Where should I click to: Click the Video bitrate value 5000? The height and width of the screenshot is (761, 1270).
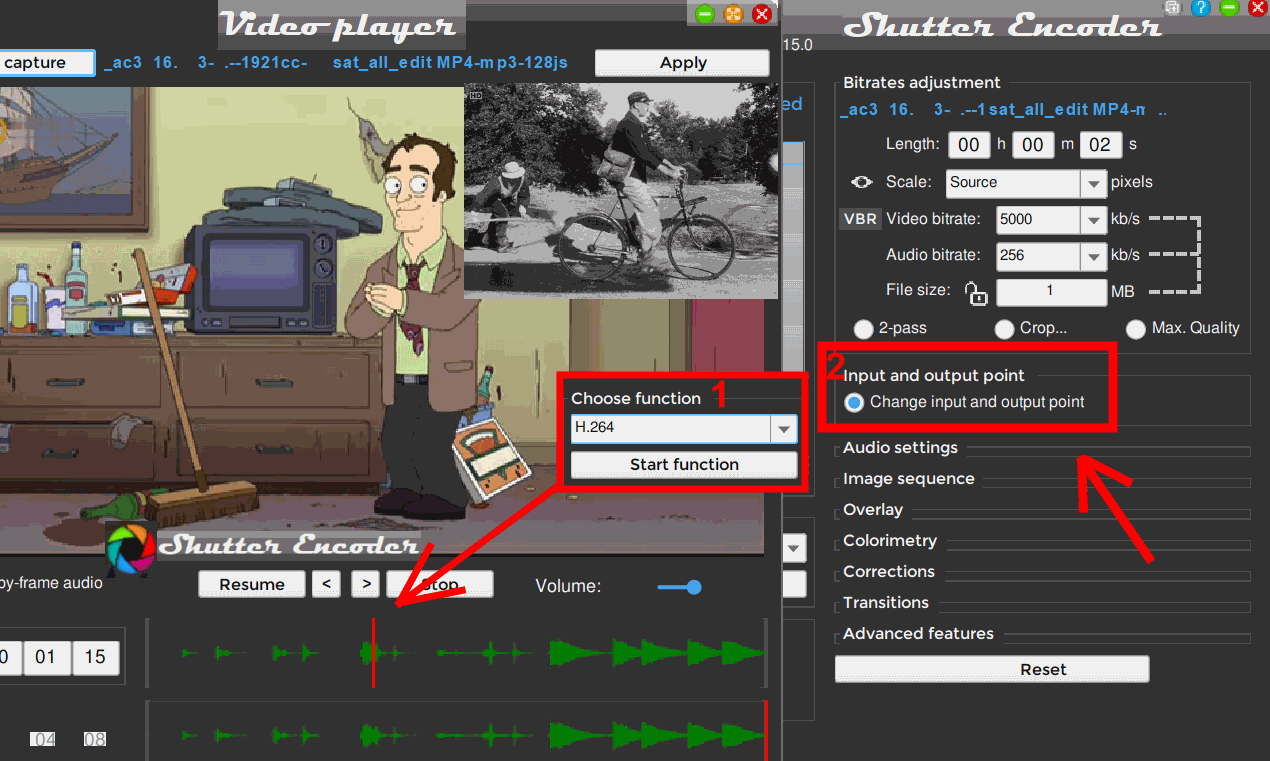point(1038,219)
